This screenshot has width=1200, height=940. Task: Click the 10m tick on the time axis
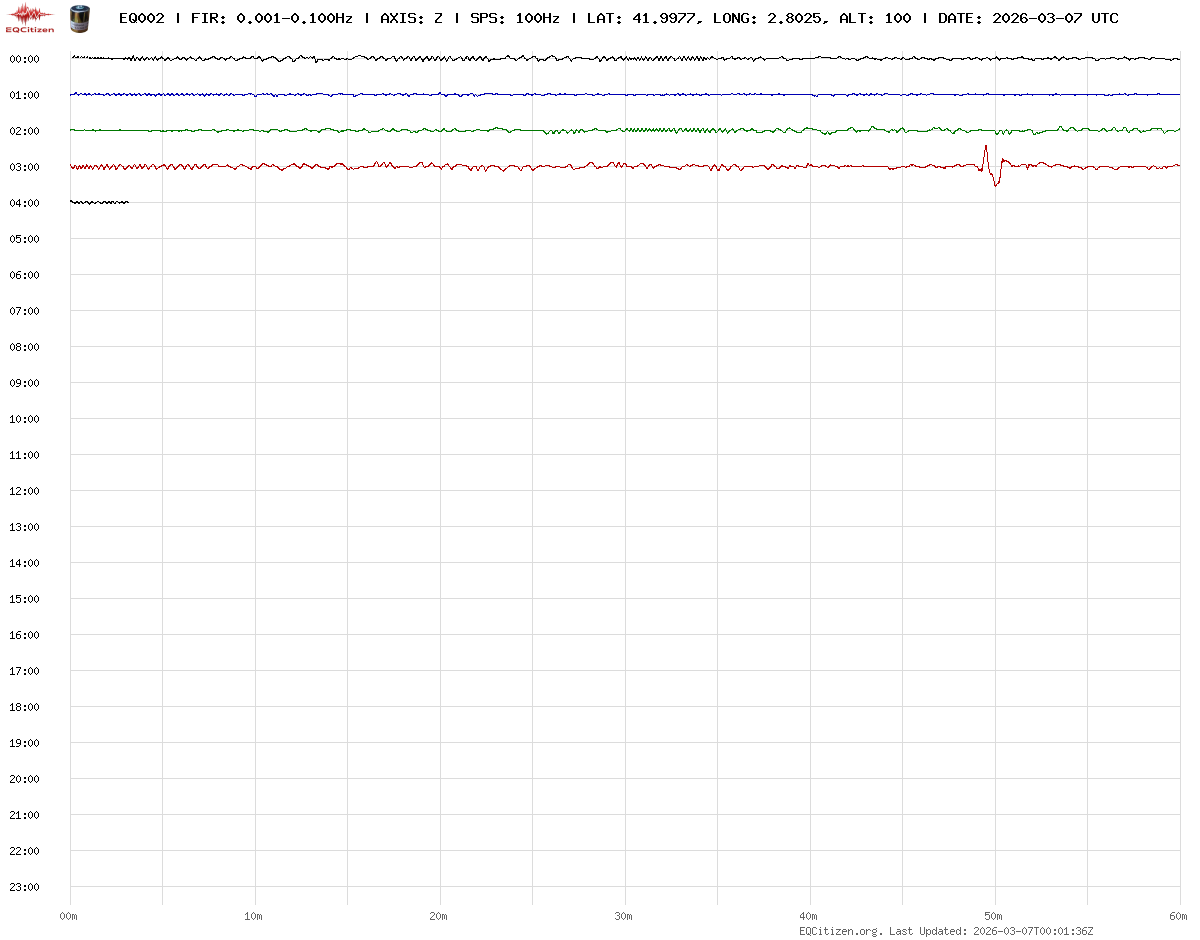254,916
